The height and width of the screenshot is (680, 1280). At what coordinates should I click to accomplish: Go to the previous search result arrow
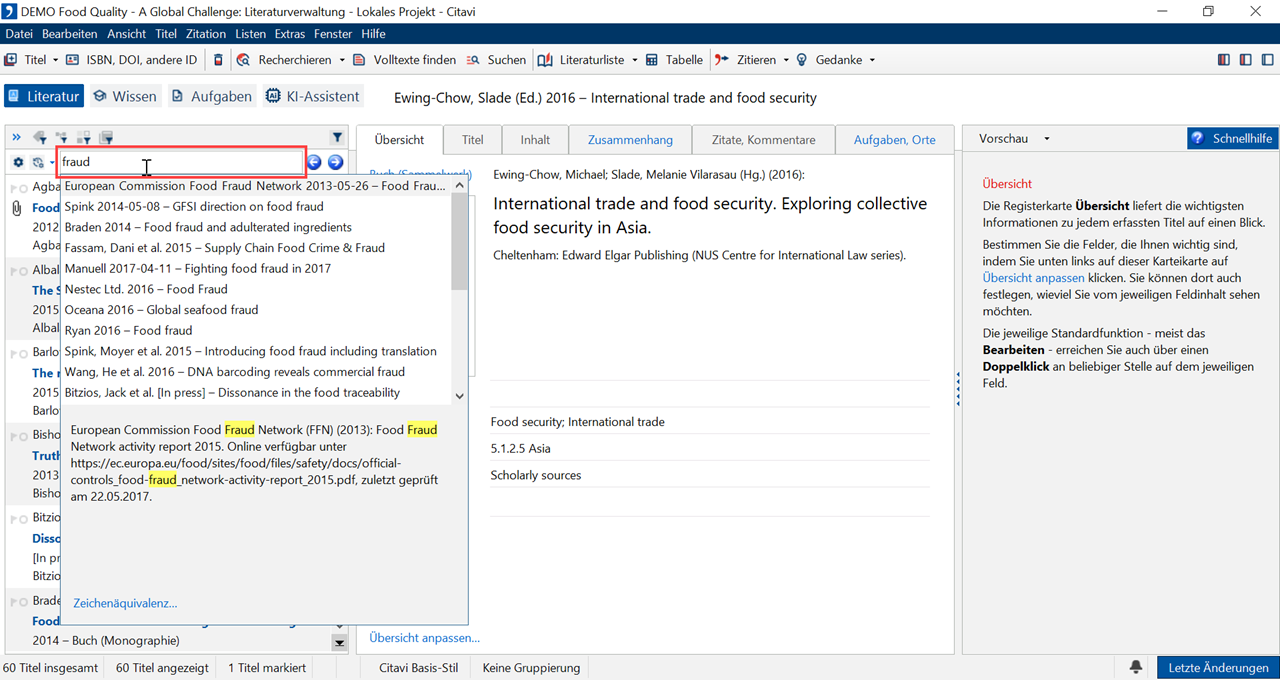tap(314, 162)
